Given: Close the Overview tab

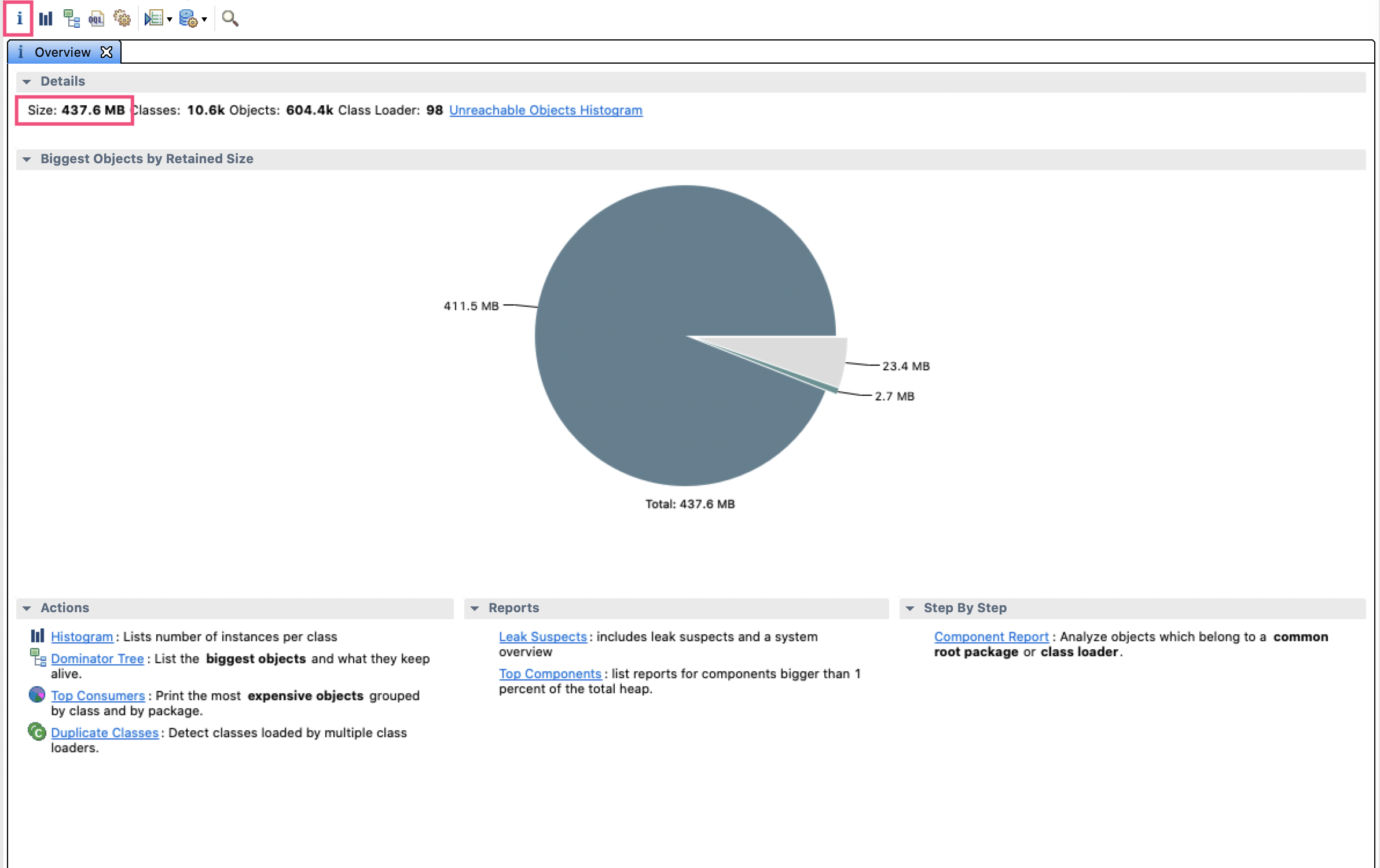Looking at the screenshot, I should click(107, 52).
